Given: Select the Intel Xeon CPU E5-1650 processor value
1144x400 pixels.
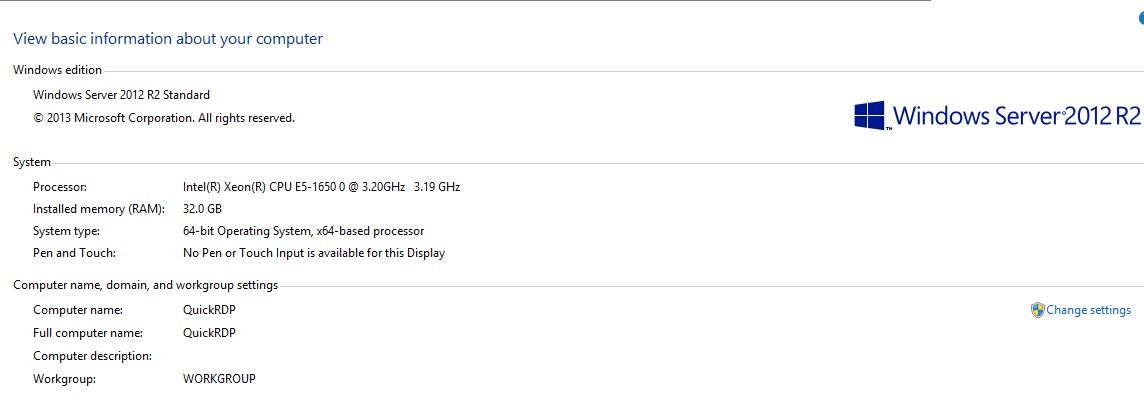Looking at the screenshot, I should pyautogui.click(x=321, y=187).
